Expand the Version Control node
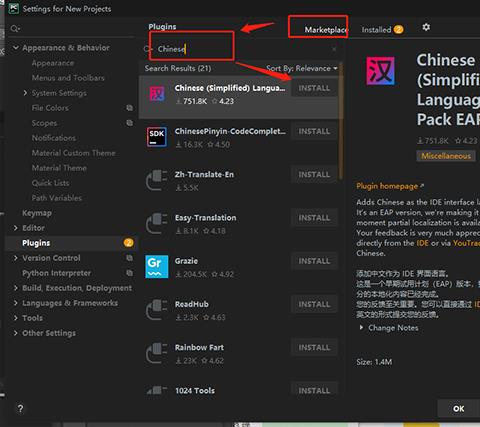This screenshot has width=480, height=427. [x=15, y=258]
